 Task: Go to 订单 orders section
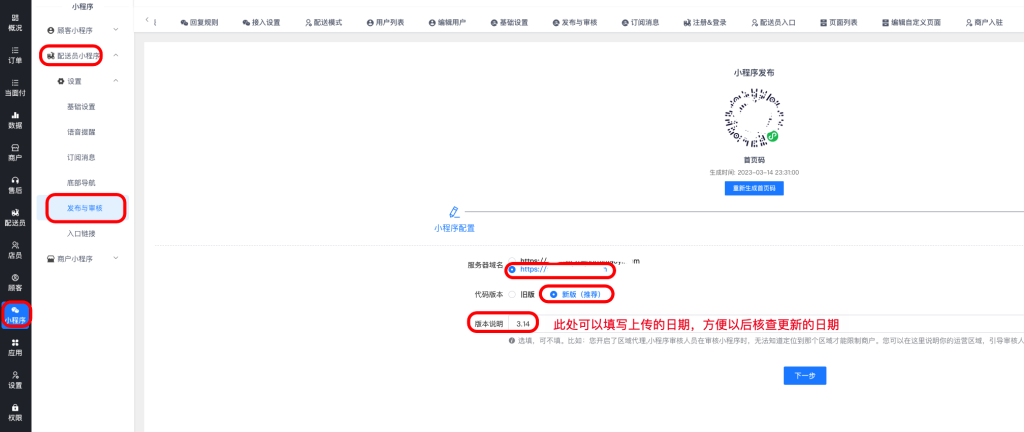click(15, 55)
